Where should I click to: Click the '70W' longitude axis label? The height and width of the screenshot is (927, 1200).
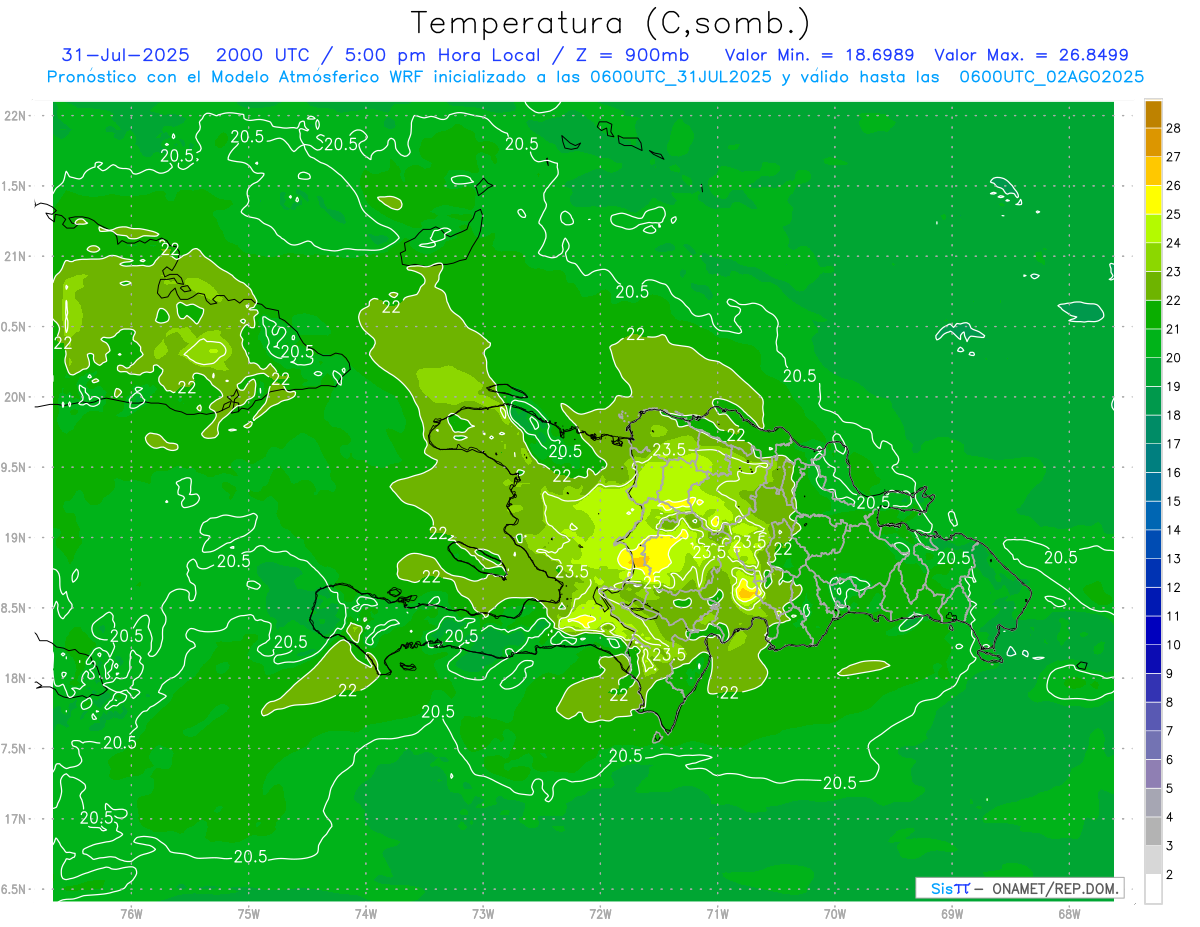[x=835, y=913]
